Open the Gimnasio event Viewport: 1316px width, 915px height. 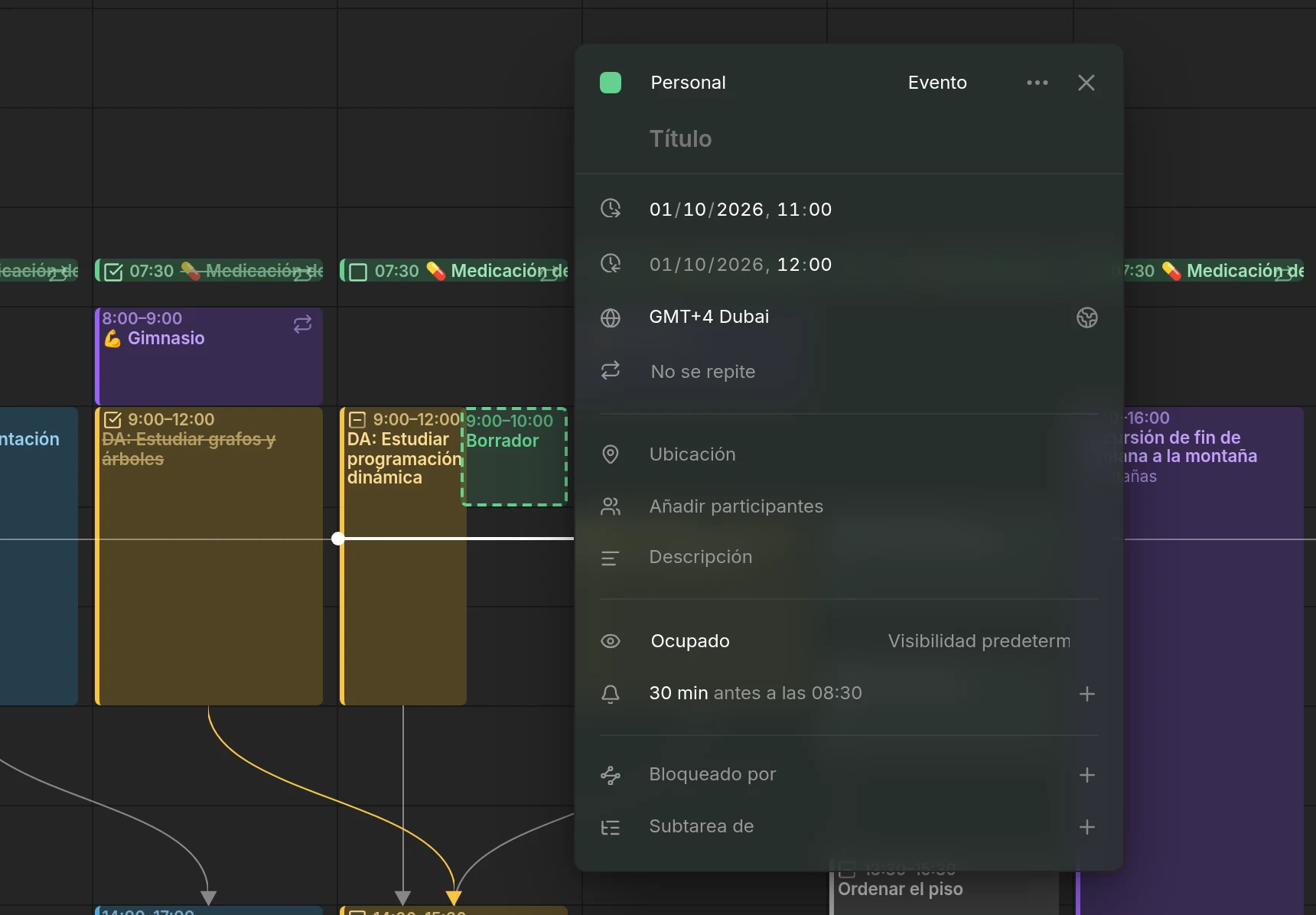point(209,356)
